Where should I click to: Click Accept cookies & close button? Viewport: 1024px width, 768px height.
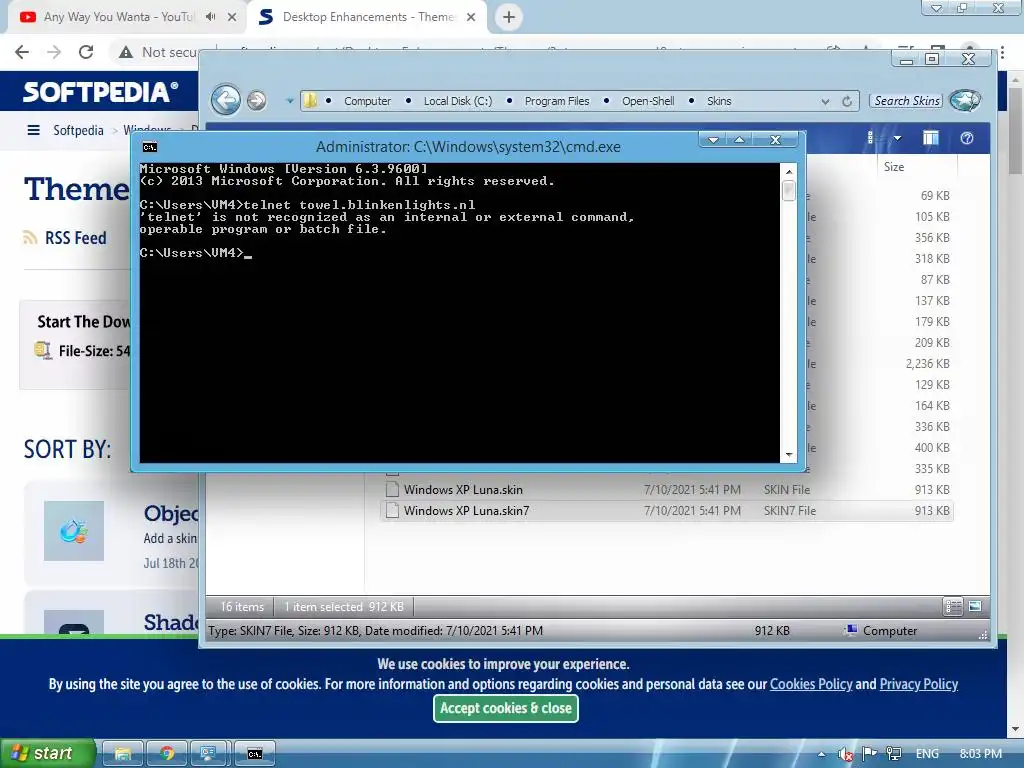(x=505, y=708)
